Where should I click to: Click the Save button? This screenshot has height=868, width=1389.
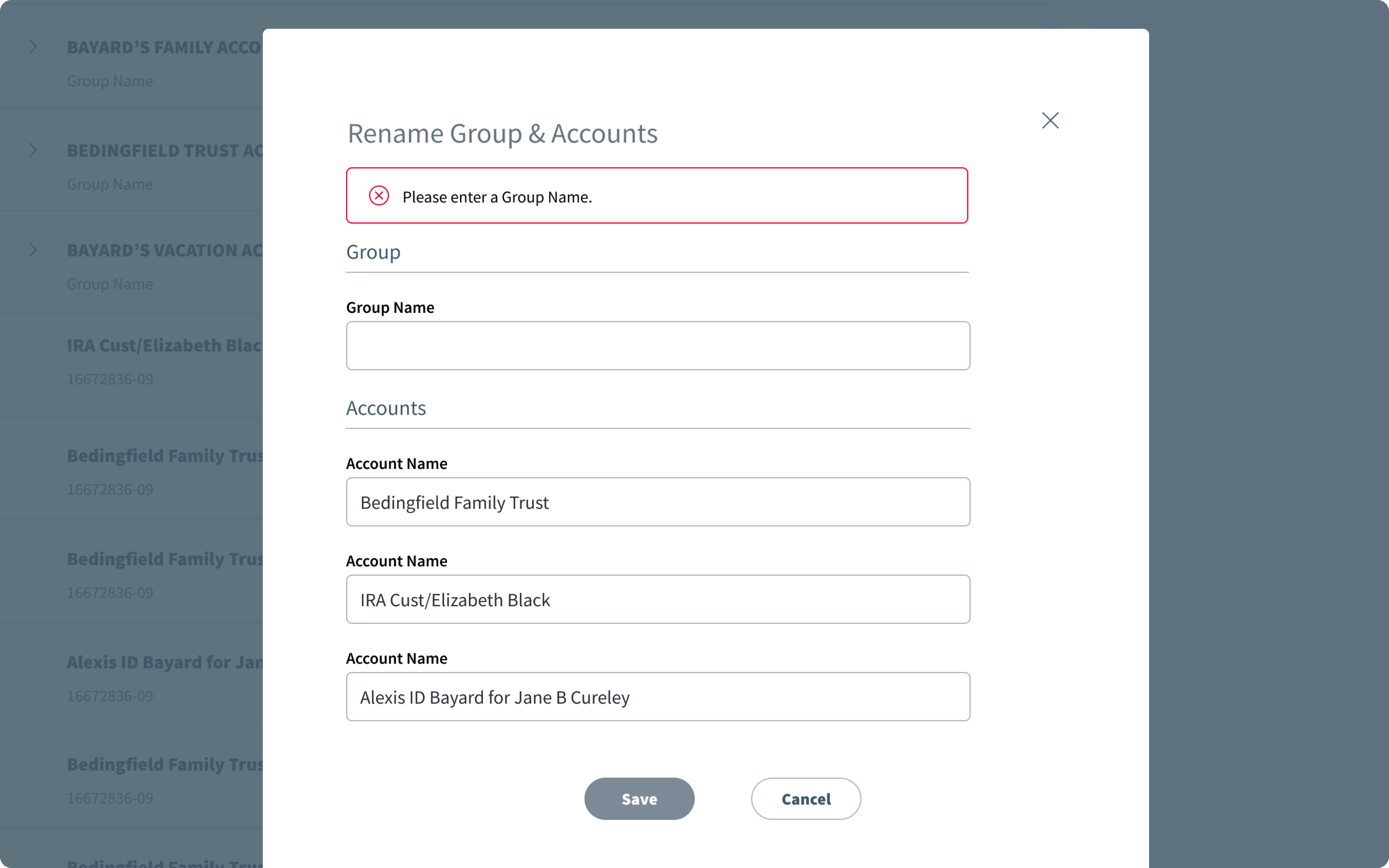tap(640, 799)
